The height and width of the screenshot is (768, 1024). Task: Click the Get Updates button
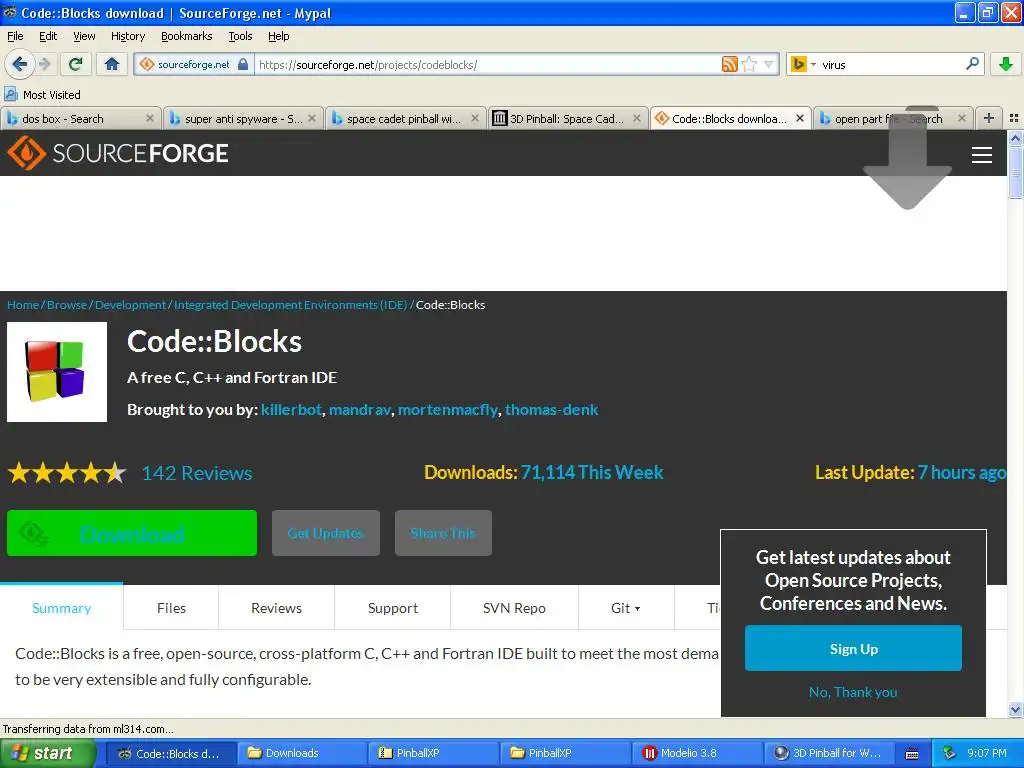point(325,533)
